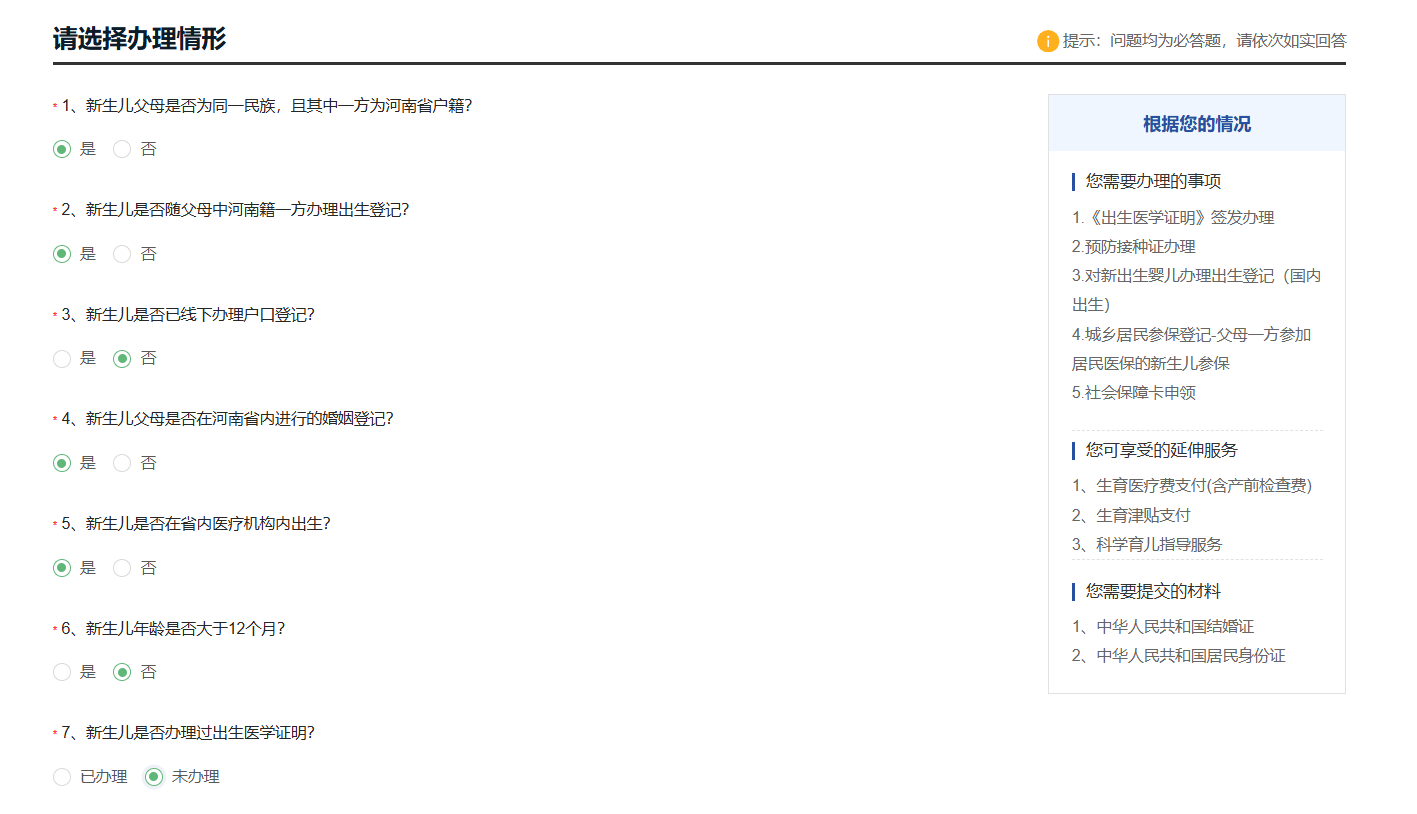Click 生育津贴支付 under extended services
Viewport: 1417px width, 814px height.
(1132, 515)
